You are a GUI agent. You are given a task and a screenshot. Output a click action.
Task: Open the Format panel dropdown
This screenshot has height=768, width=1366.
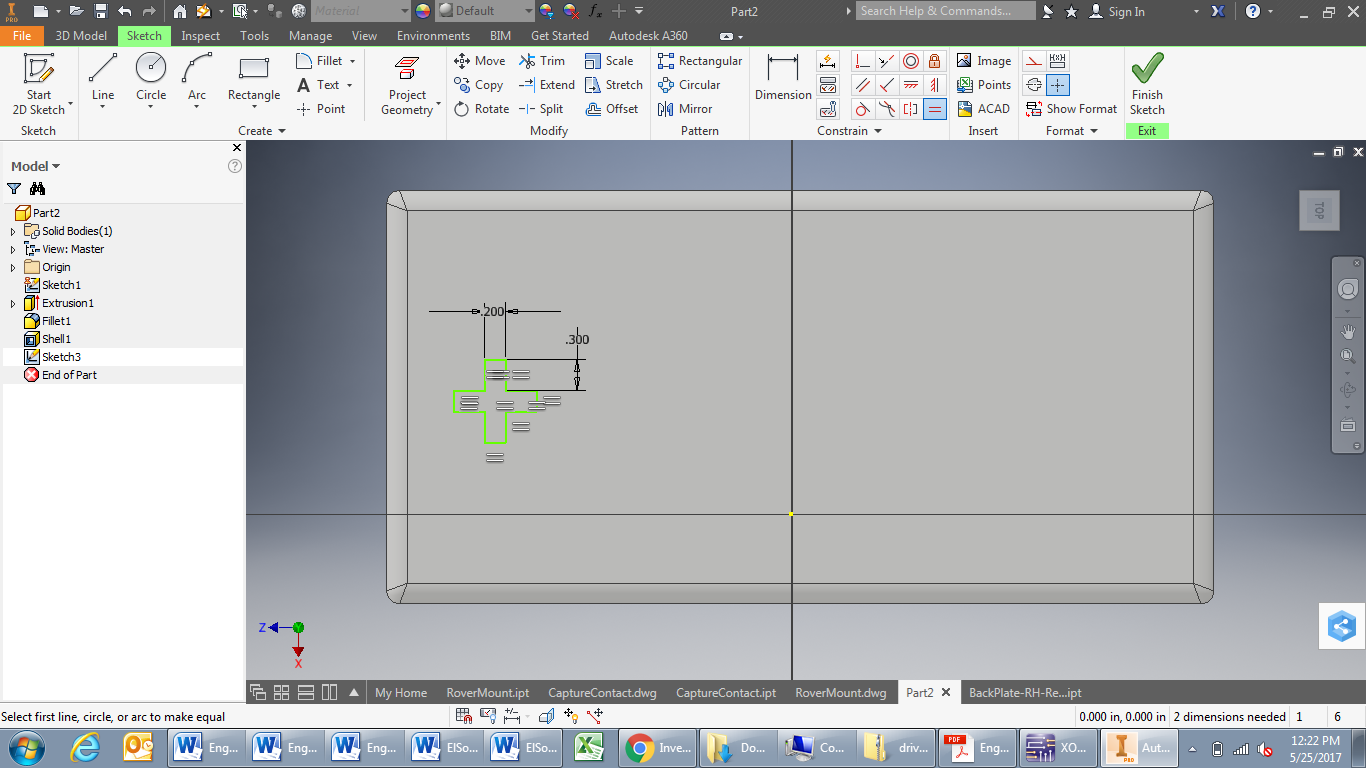point(1071,131)
